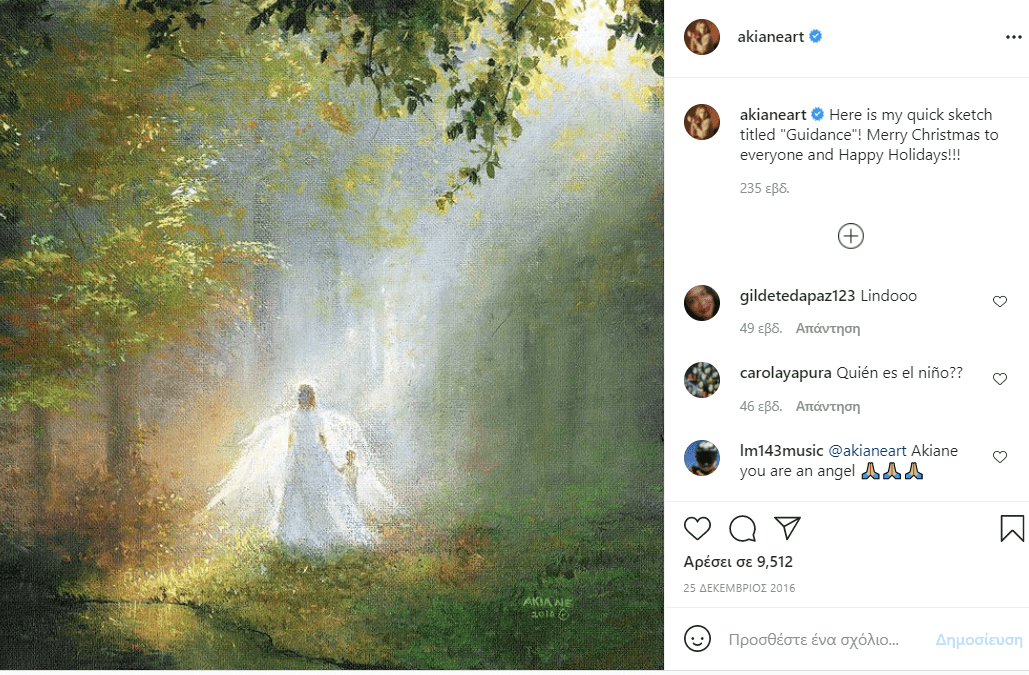Click the heart icon to like the post
This screenshot has width=1029, height=675.
pyautogui.click(x=699, y=527)
